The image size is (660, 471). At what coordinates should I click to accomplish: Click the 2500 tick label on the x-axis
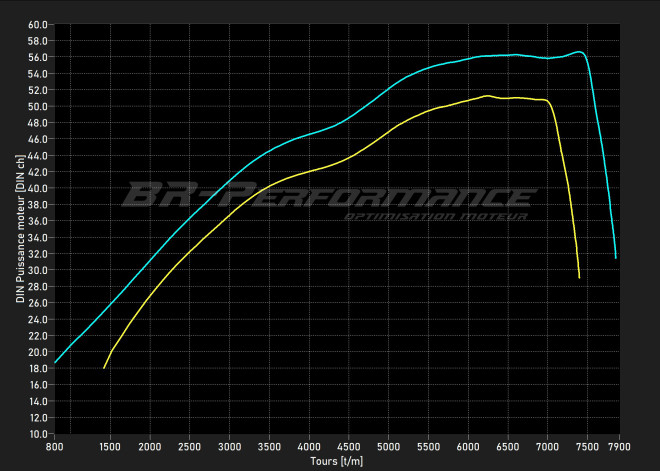click(190, 446)
